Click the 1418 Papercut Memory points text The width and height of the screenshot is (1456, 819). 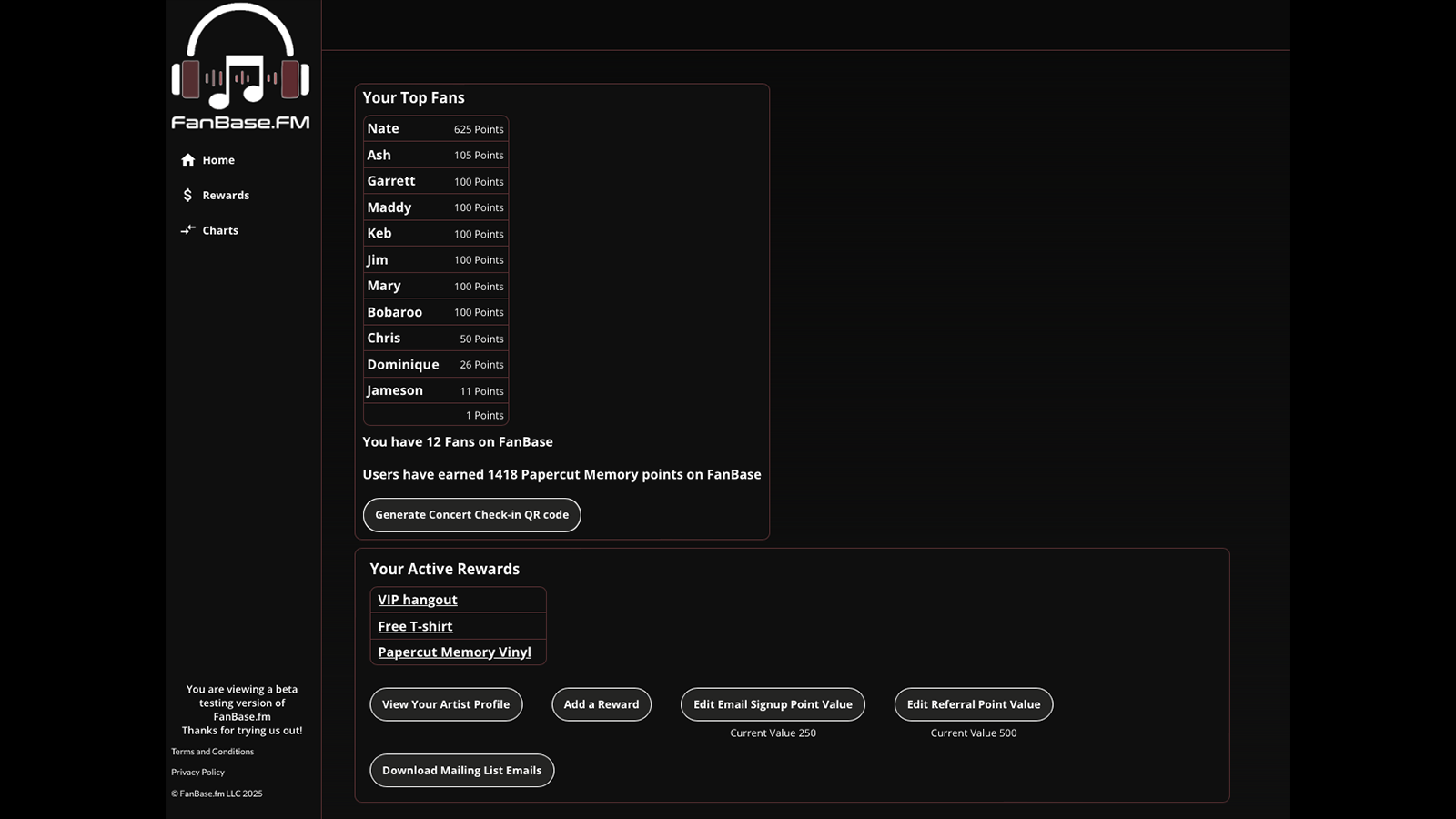tap(561, 475)
